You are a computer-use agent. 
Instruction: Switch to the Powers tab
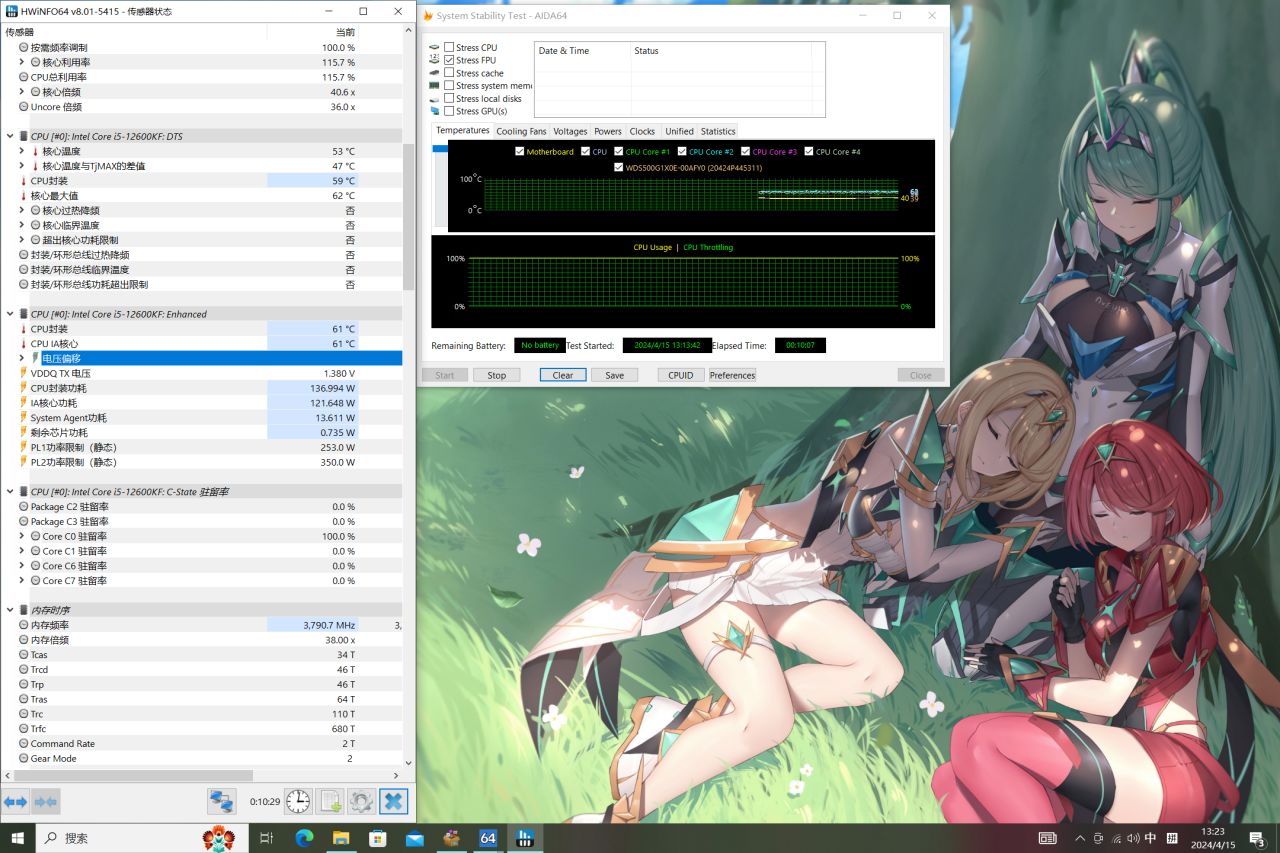[608, 131]
